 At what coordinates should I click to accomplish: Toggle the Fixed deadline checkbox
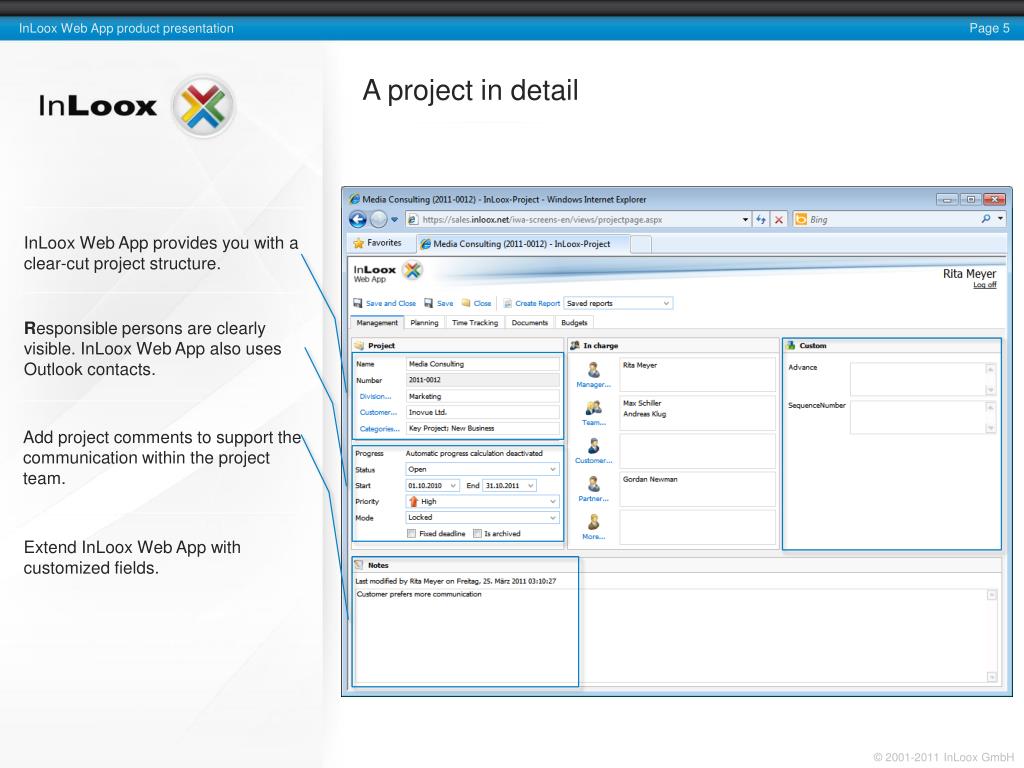click(411, 534)
